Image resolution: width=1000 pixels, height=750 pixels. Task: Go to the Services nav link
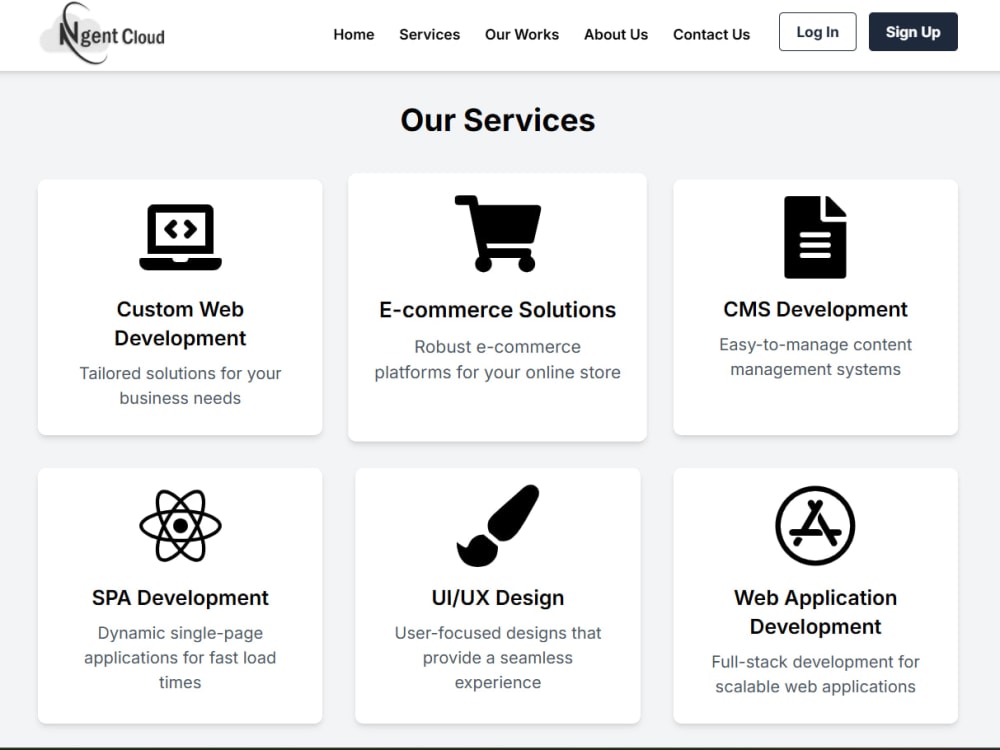tap(429, 34)
